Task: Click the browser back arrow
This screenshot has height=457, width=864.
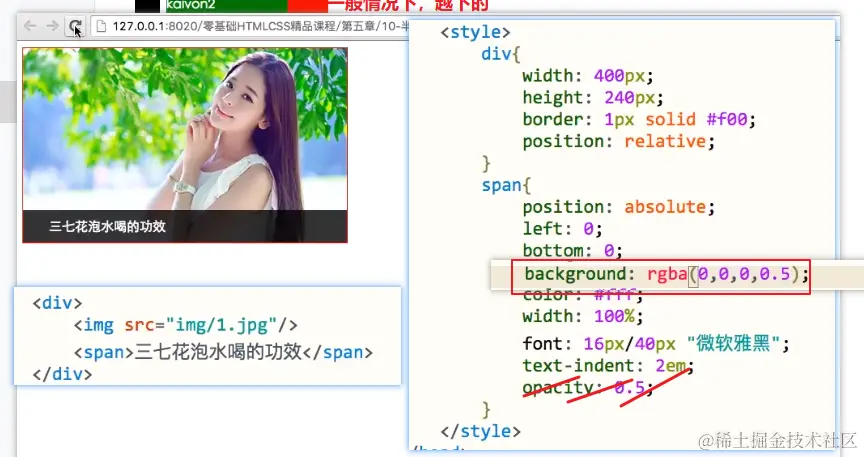Action: click(x=30, y=26)
